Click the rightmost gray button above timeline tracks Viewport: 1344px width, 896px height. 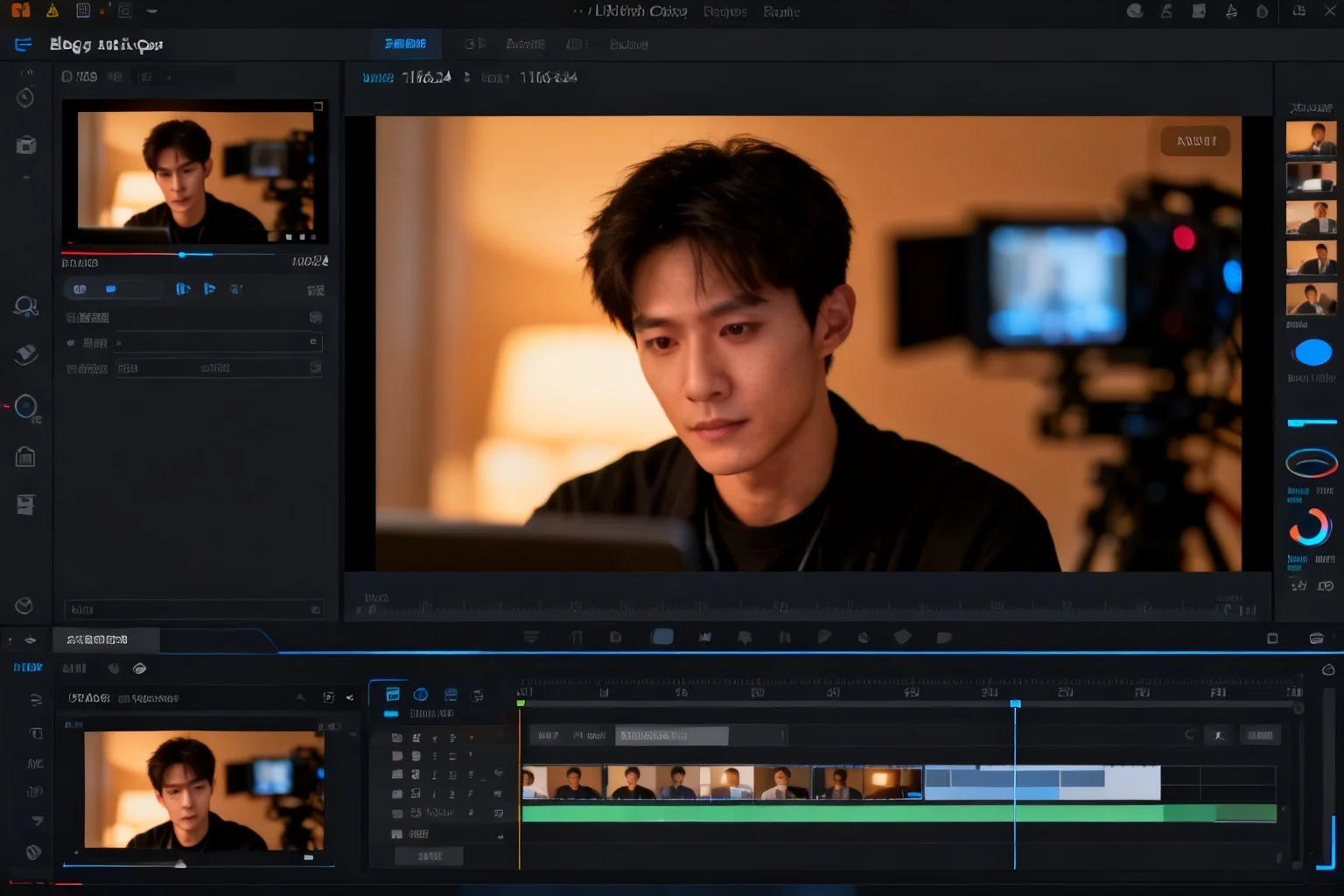pyautogui.click(x=1260, y=735)
